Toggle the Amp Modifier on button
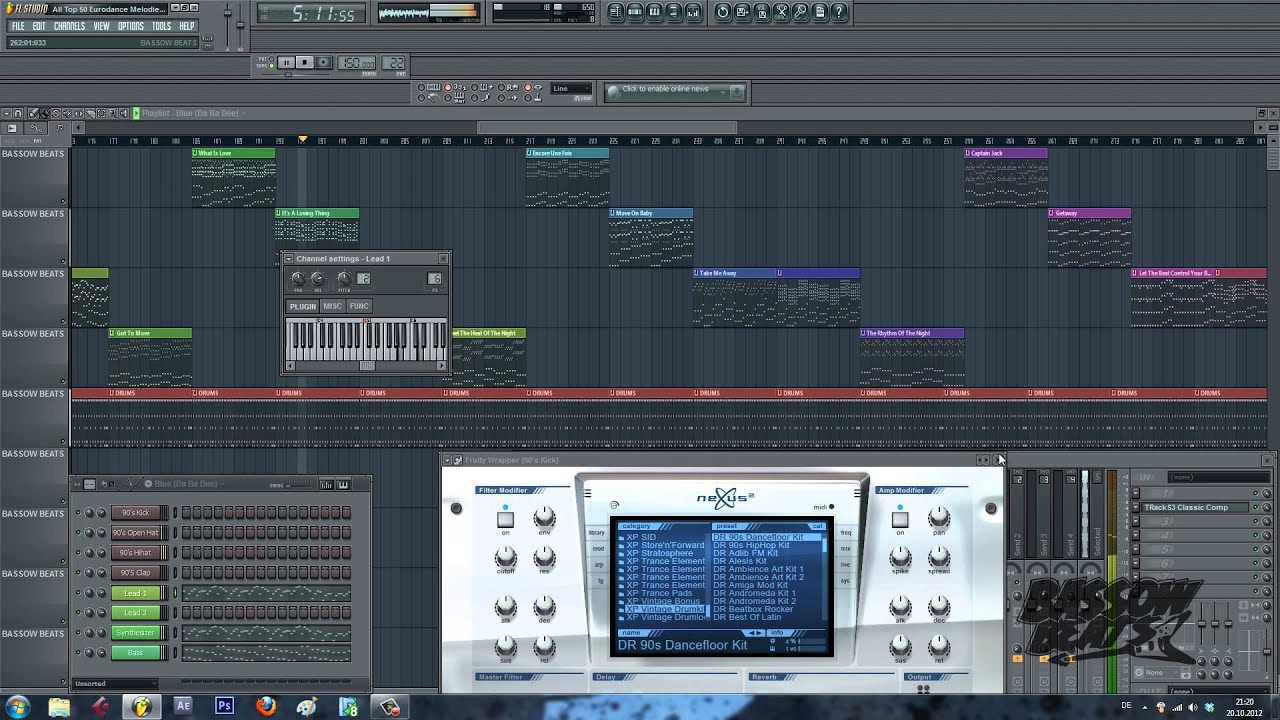Viewport: 1280px width, 720px height. [x=900, y=519]
